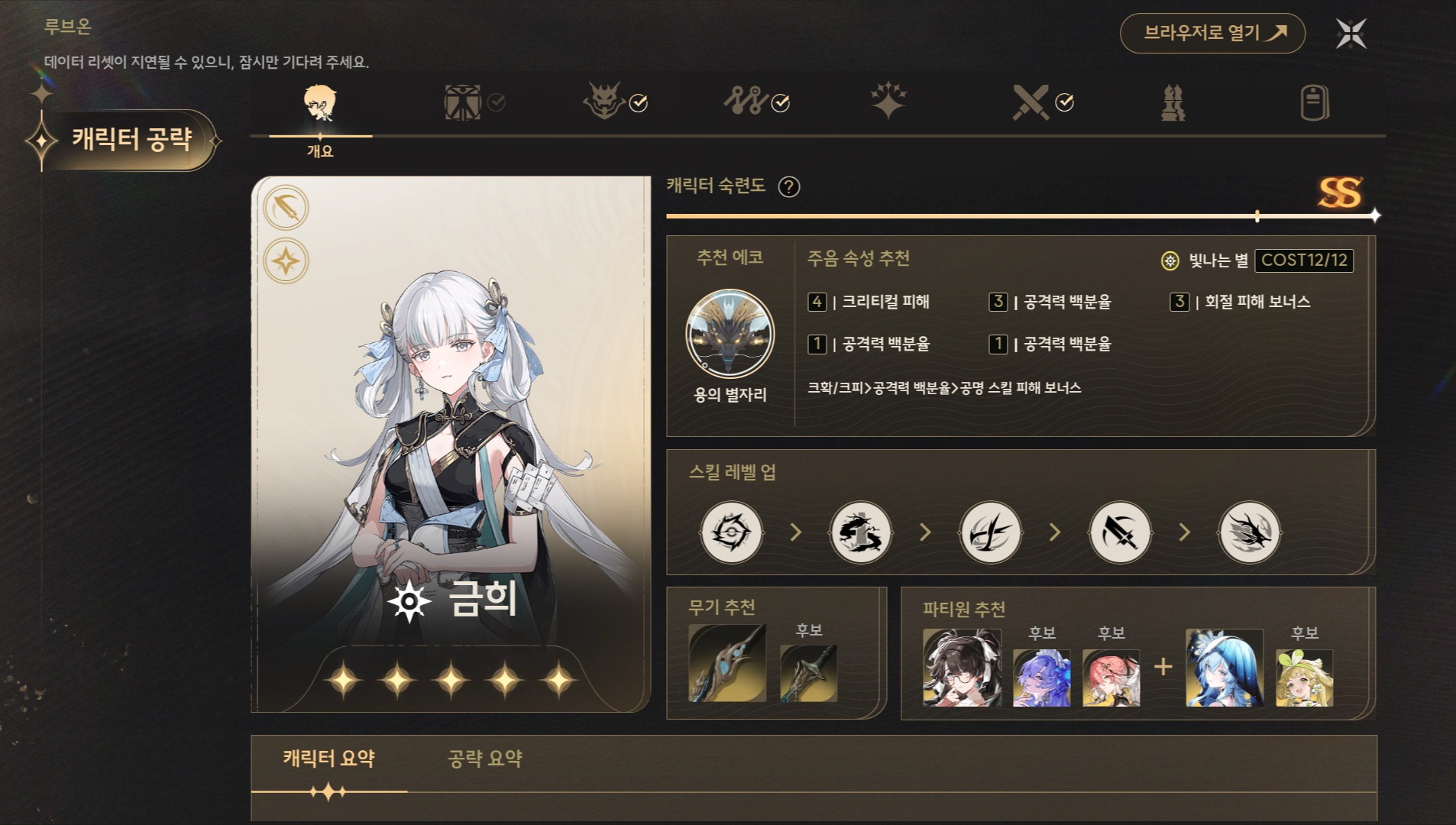The height and width of the screenshot is (825, 1456).
Task: Select the Vitruvian figure tab icon
Action: (462, 102)
